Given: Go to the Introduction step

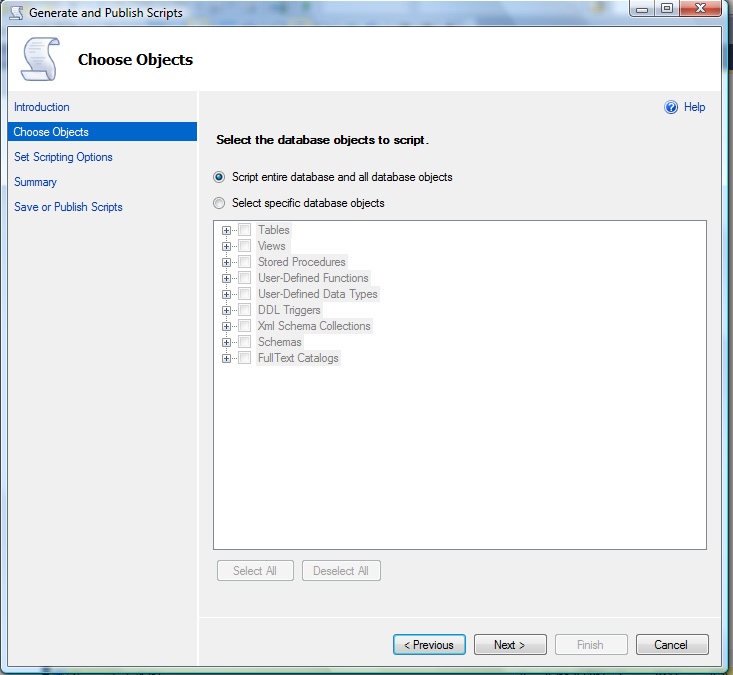Looking at the screenshot, I should tap(42, 107).
